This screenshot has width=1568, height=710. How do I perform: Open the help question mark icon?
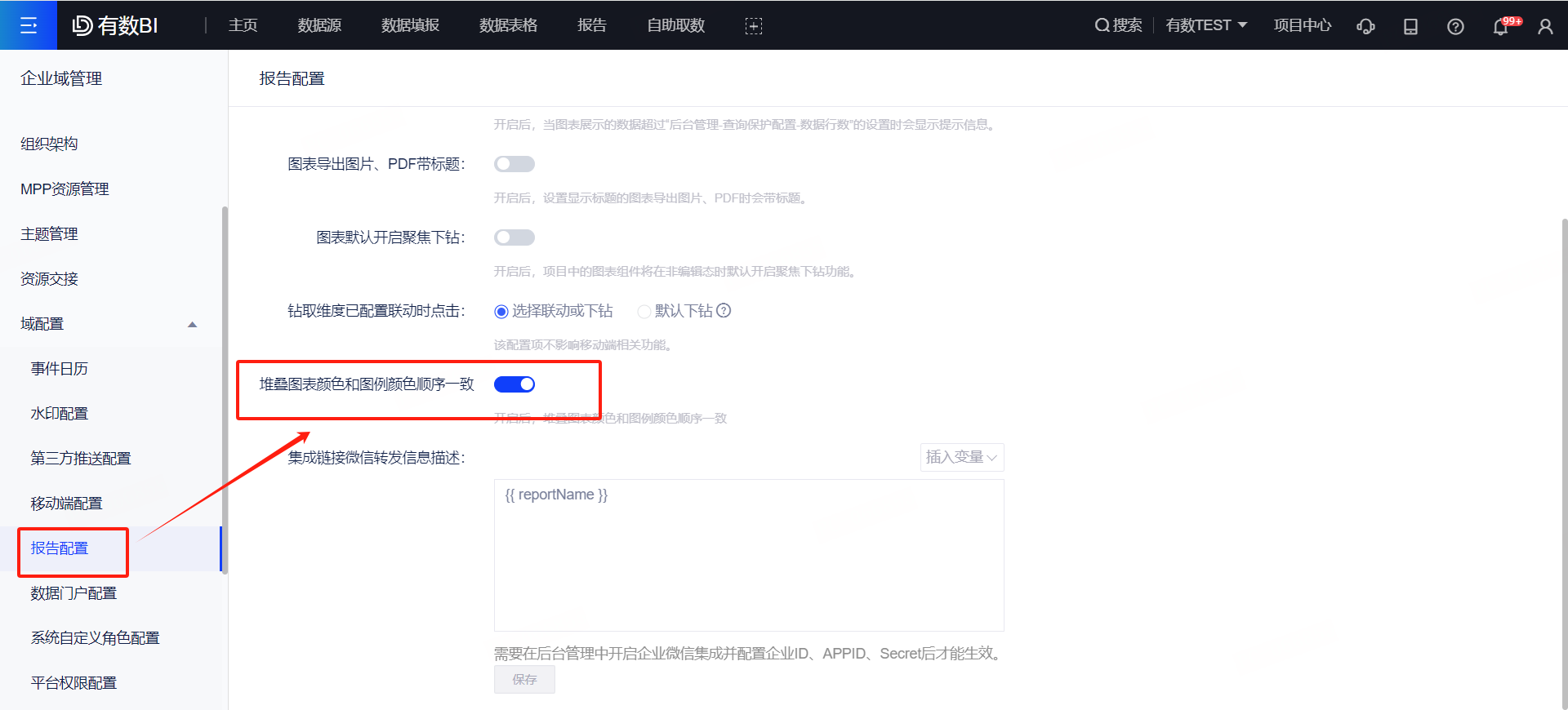tap(1455, 26)
